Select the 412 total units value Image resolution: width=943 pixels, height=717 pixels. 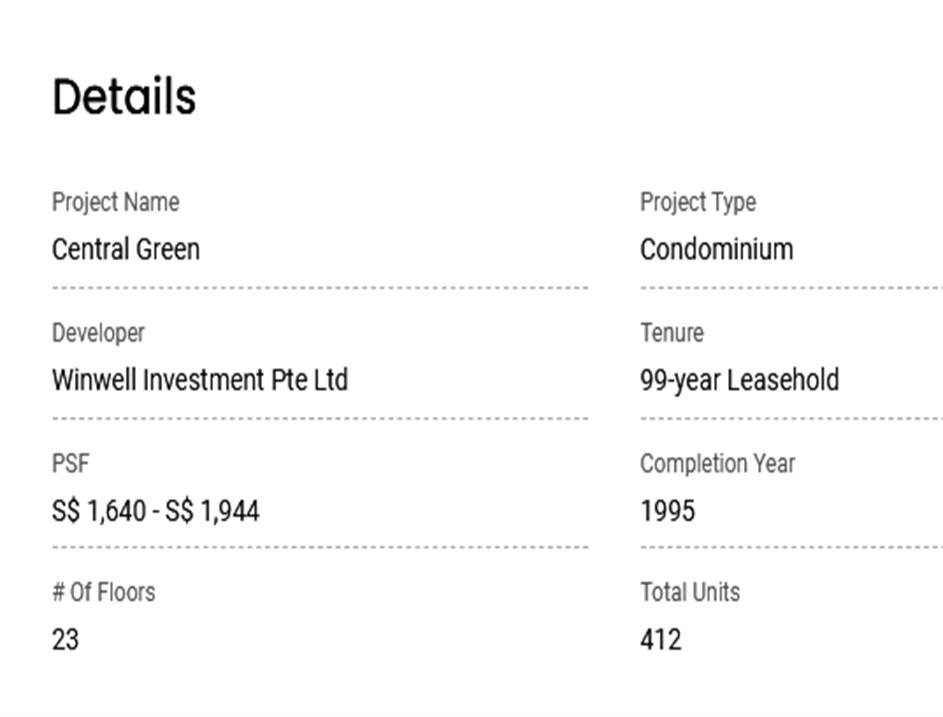(660, 639)
